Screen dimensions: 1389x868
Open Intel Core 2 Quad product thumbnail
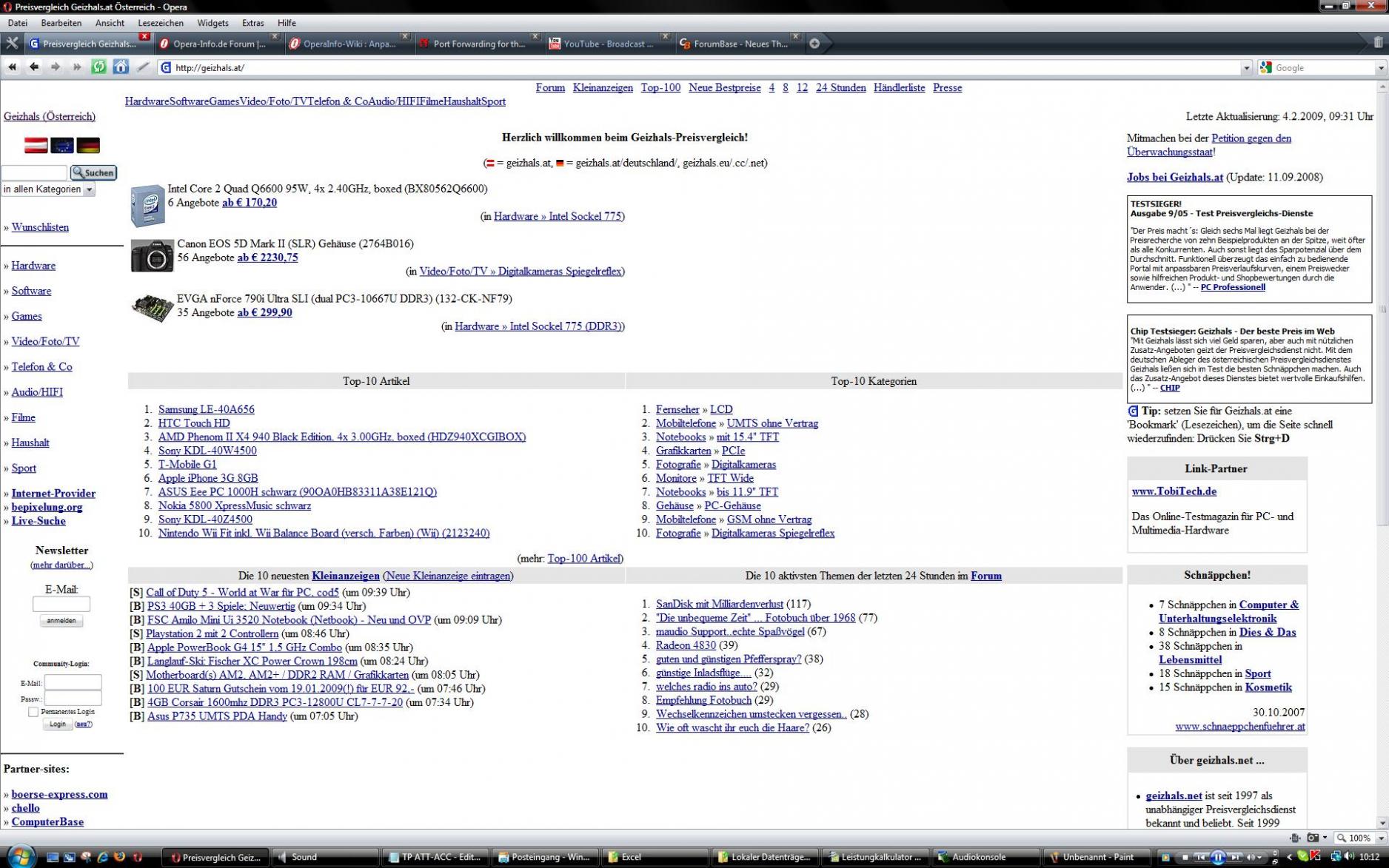point(147,206)
